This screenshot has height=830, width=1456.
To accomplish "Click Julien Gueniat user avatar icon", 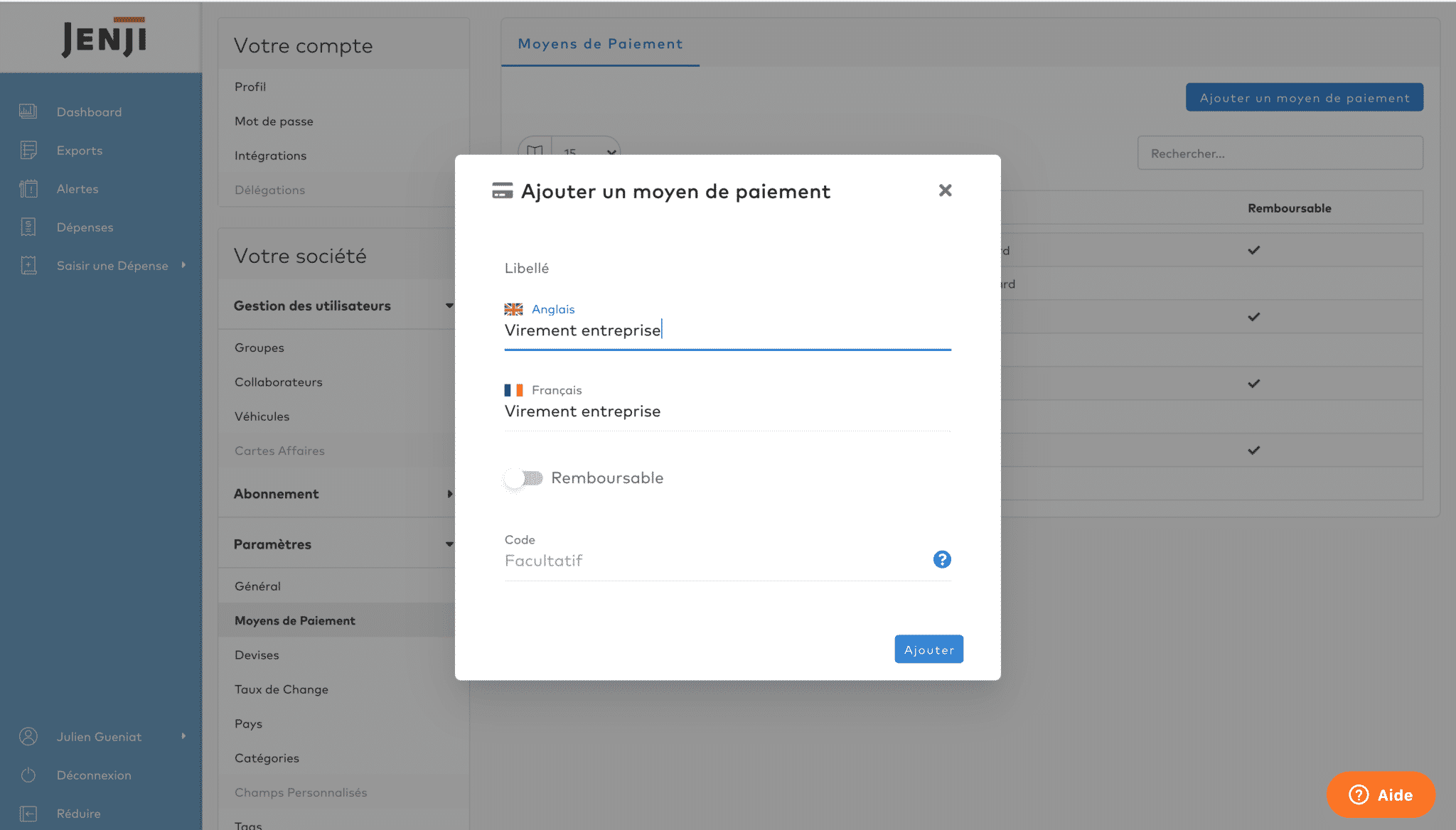I will tap(28, 736).
